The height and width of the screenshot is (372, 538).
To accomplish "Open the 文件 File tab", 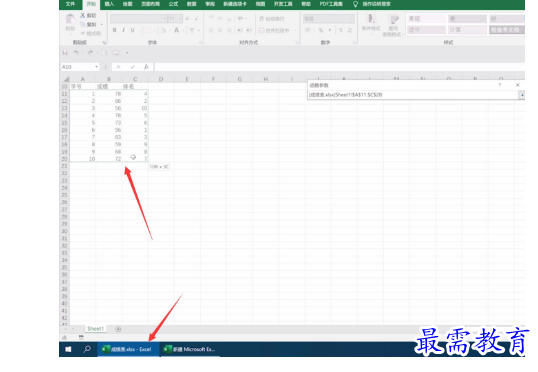I will pos(70,4).
